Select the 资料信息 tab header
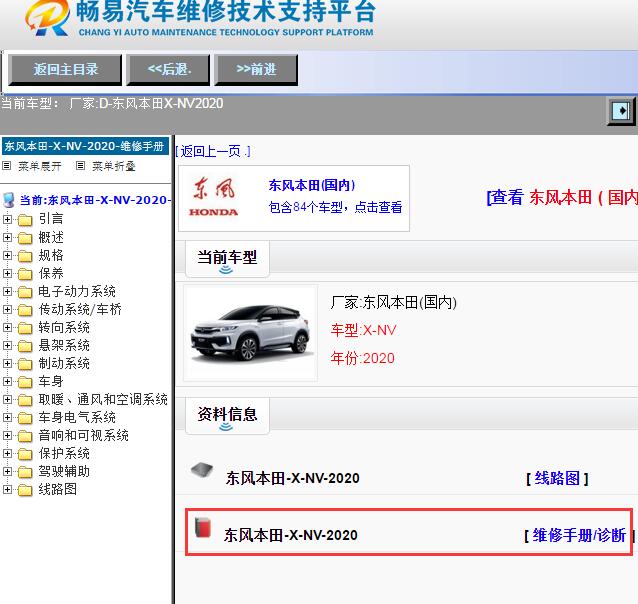Viewport: 638px width, 604px height. (227, 416)
